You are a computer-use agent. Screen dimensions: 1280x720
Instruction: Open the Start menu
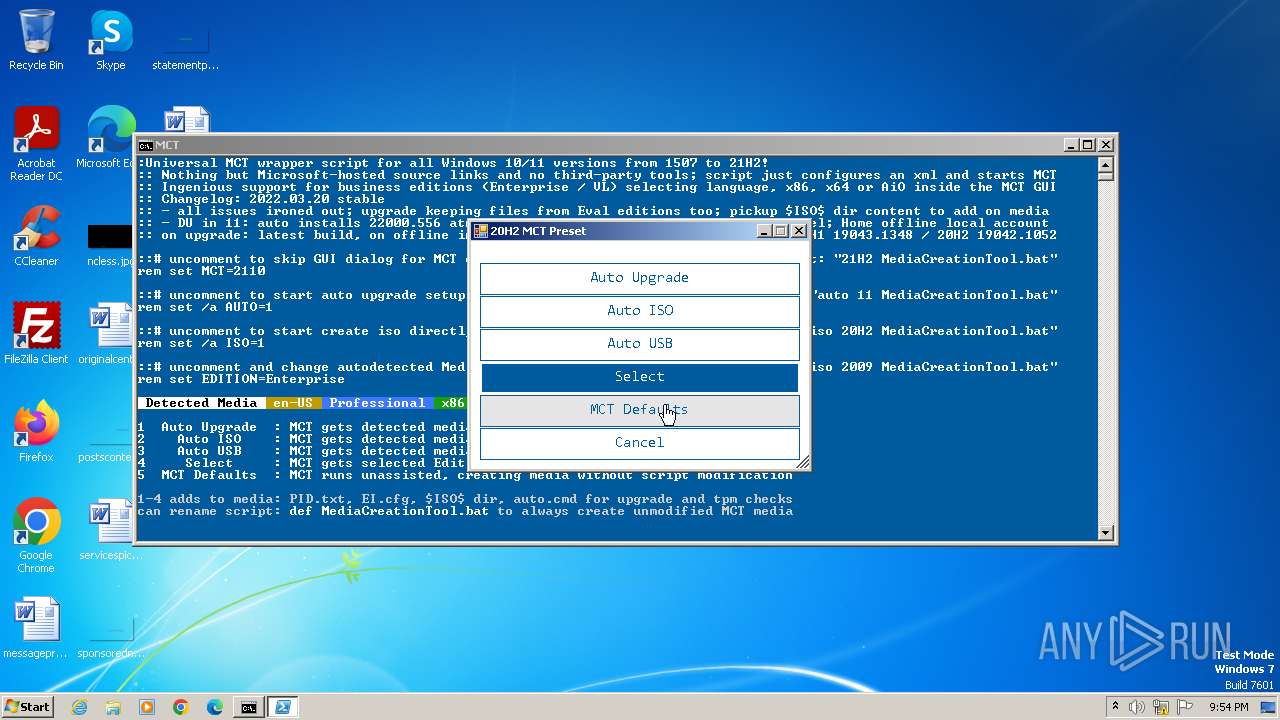[x=28, y=706]
